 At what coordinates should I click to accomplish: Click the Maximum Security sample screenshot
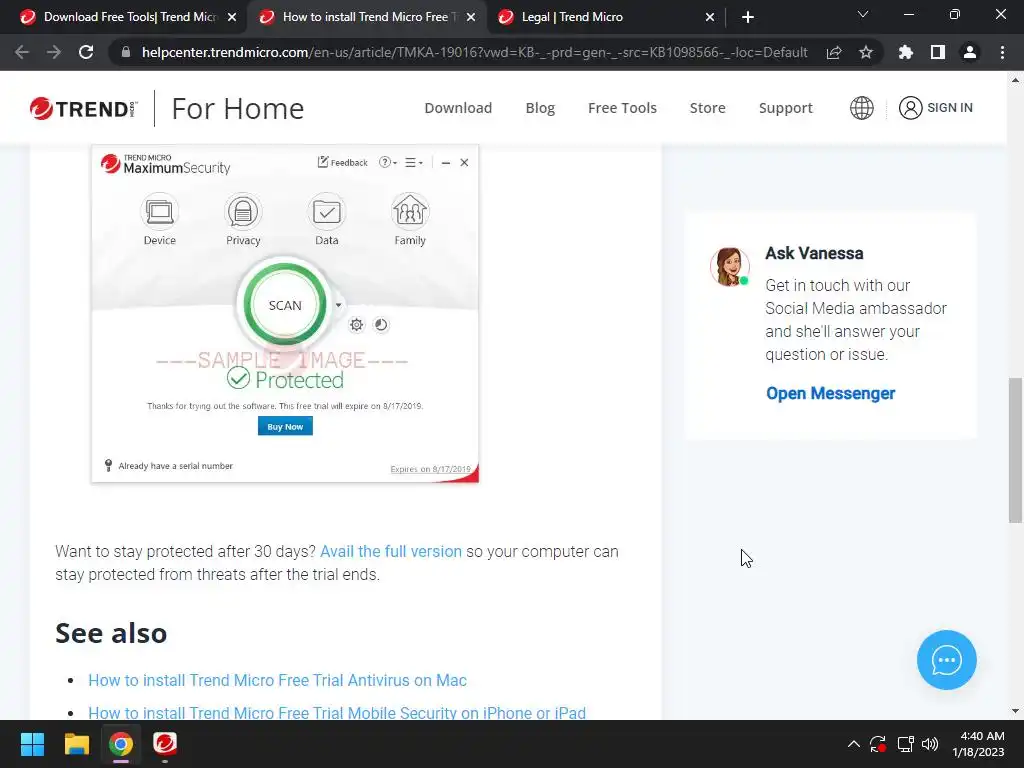point(285,314)
